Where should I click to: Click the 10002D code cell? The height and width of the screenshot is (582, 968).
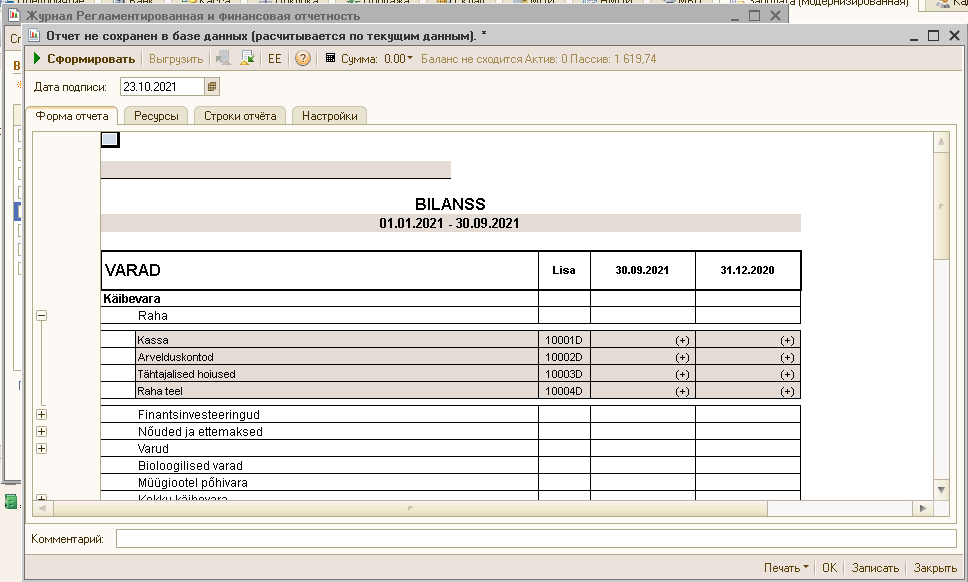tap(564, 357)
